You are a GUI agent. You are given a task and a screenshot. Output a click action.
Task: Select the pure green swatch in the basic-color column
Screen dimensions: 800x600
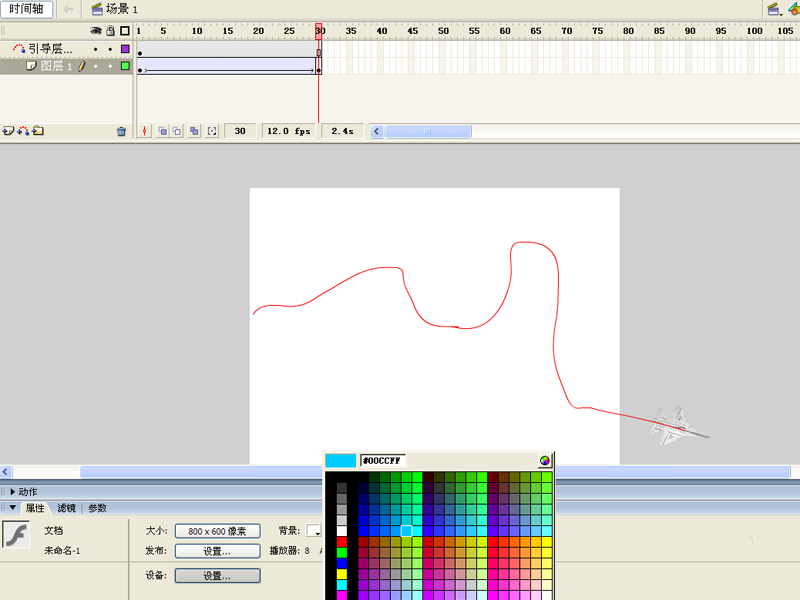(342, 553)
